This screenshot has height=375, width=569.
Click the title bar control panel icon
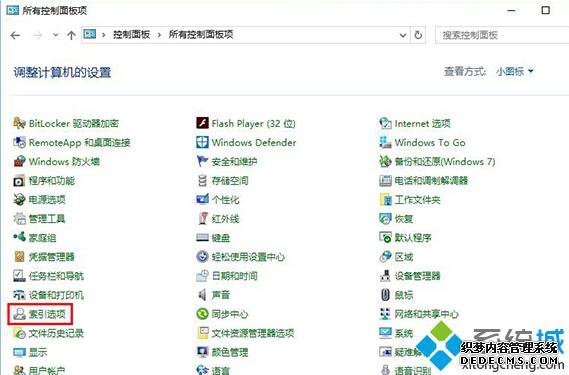click(x=12, y=10)
